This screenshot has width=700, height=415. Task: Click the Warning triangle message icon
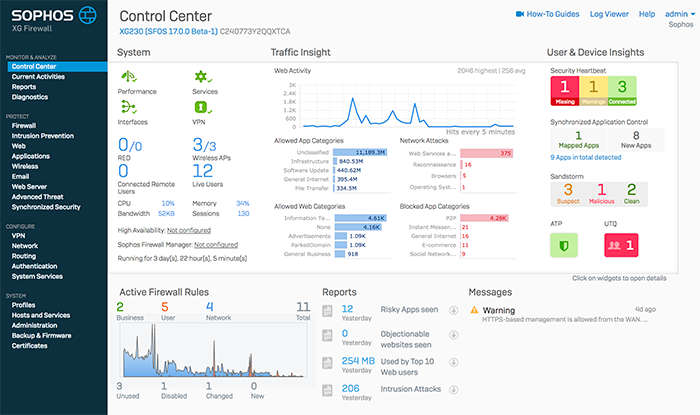pyautogui.click(x=474, y=310)
